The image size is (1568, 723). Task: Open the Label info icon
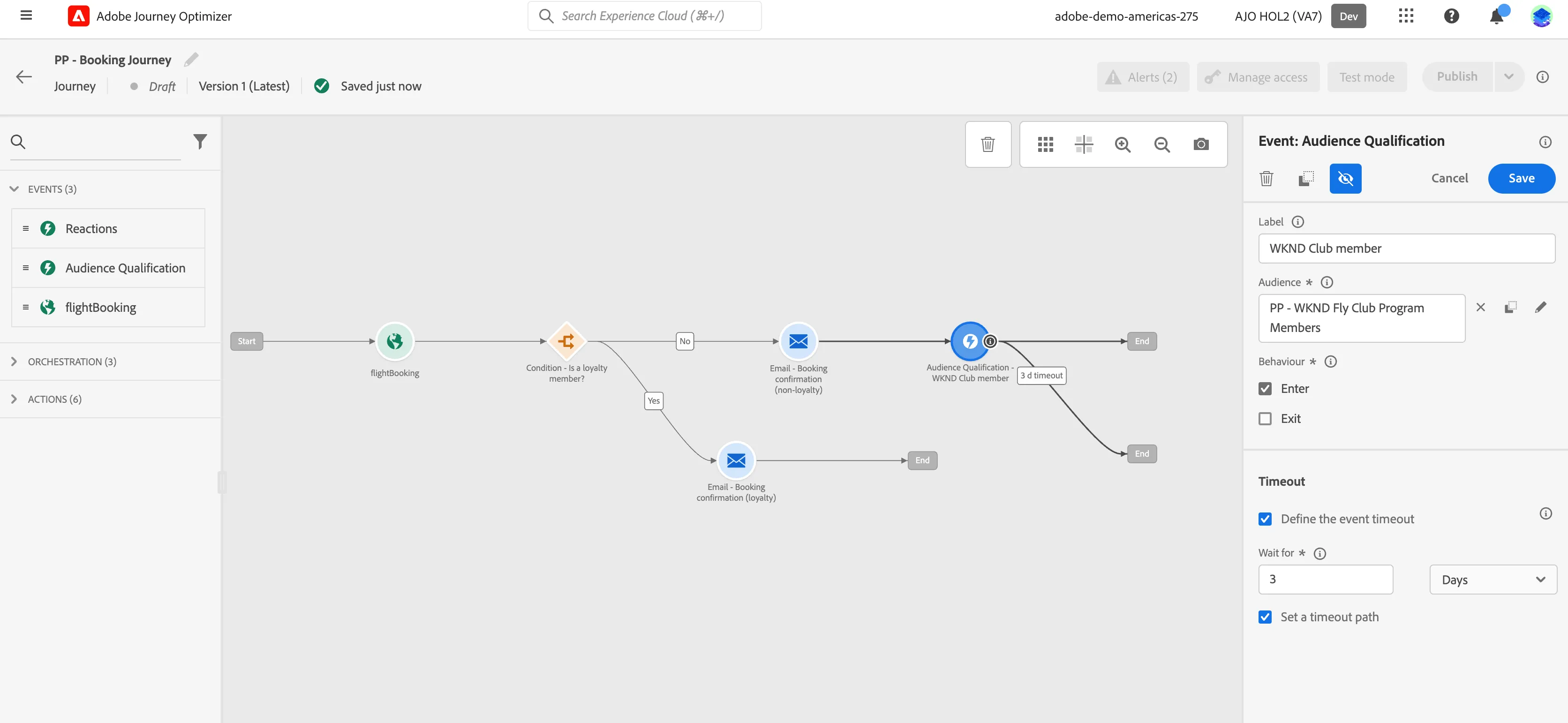(x=1297, y=221)
